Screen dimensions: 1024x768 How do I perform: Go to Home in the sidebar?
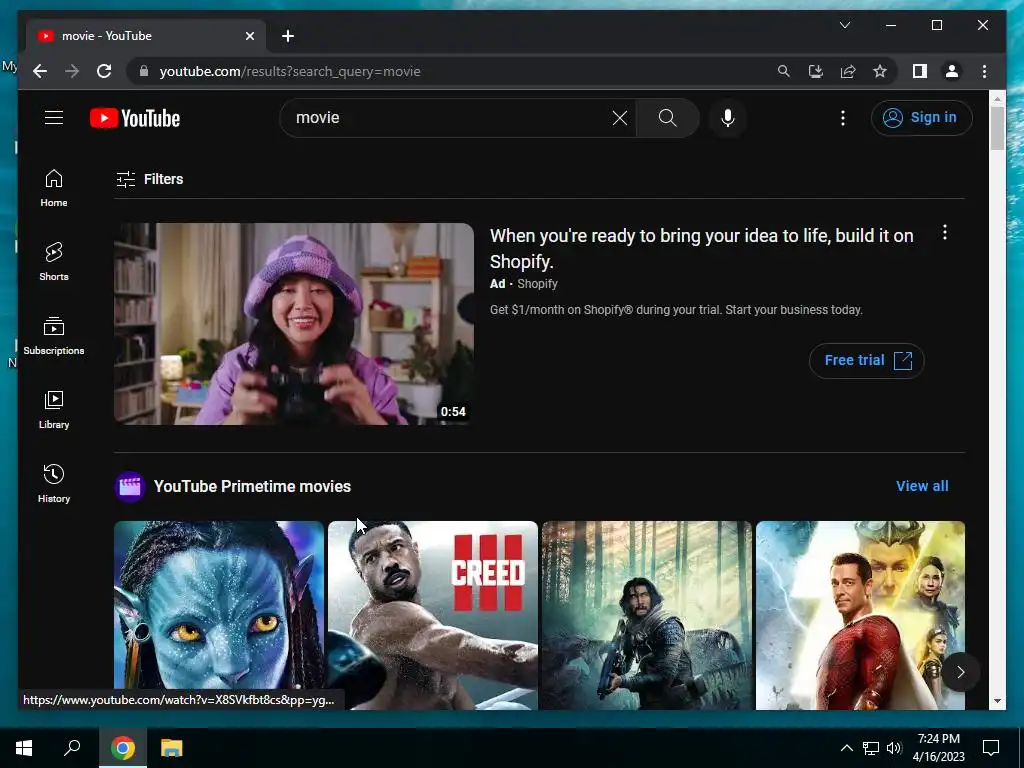(54, 189)
